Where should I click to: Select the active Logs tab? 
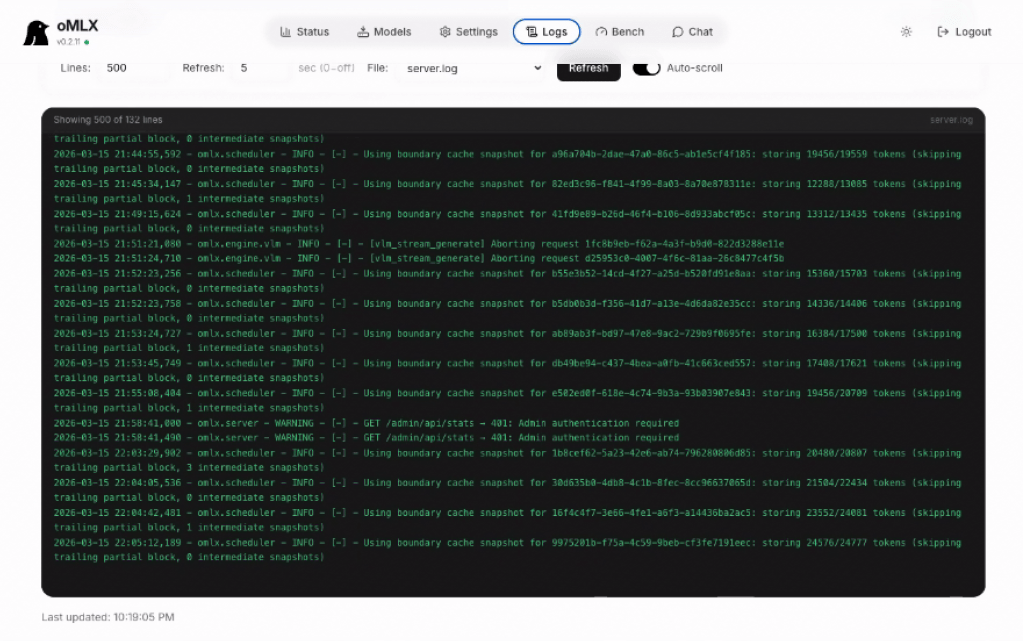click(546, 32)
